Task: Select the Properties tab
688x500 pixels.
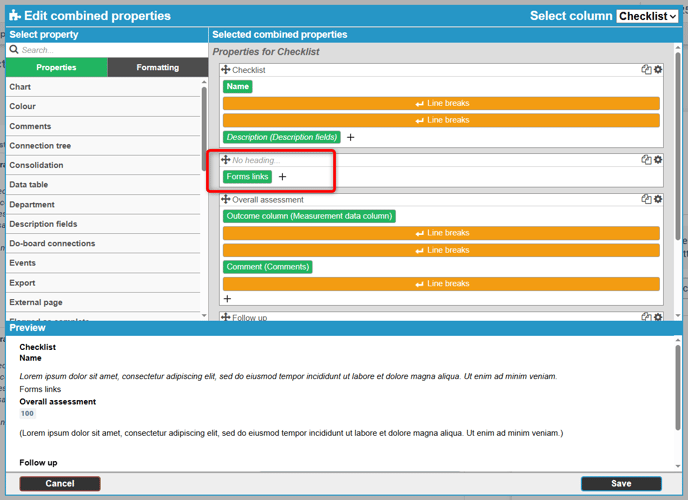Action: coord(56,68)
